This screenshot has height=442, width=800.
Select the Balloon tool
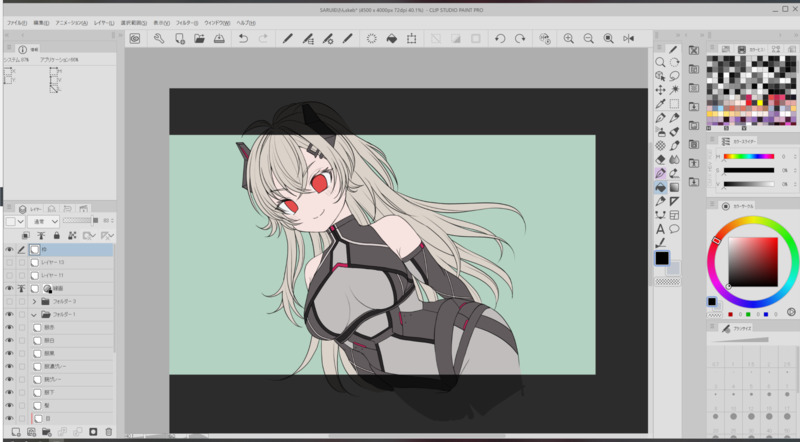point(674,229)
